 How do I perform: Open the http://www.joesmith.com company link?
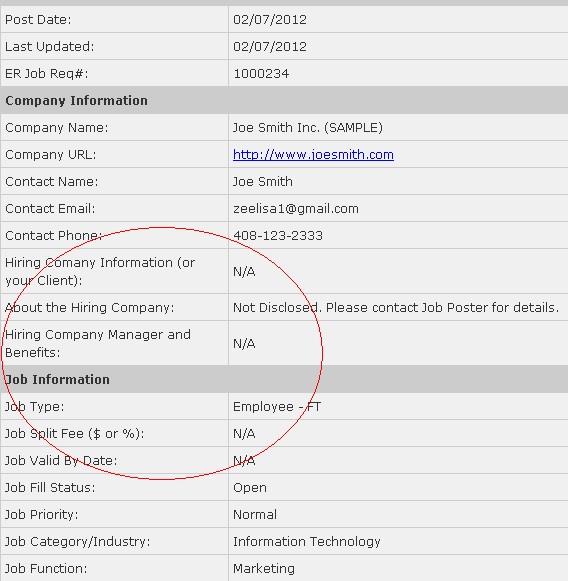[313, 155]
